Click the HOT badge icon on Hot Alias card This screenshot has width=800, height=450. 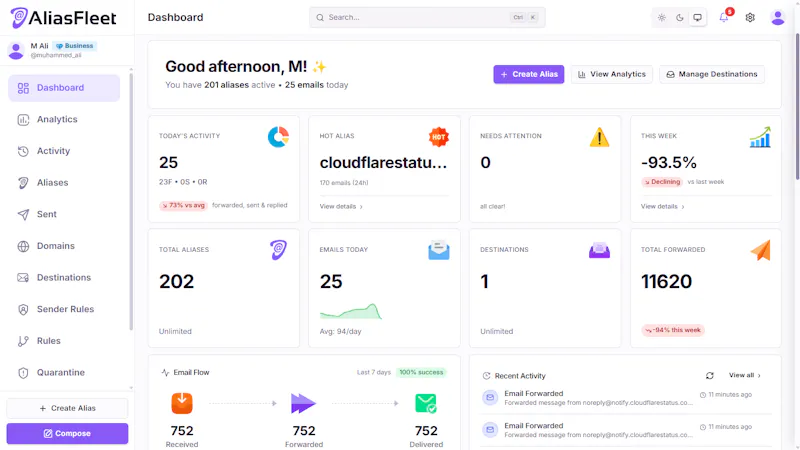pos(439,137)
